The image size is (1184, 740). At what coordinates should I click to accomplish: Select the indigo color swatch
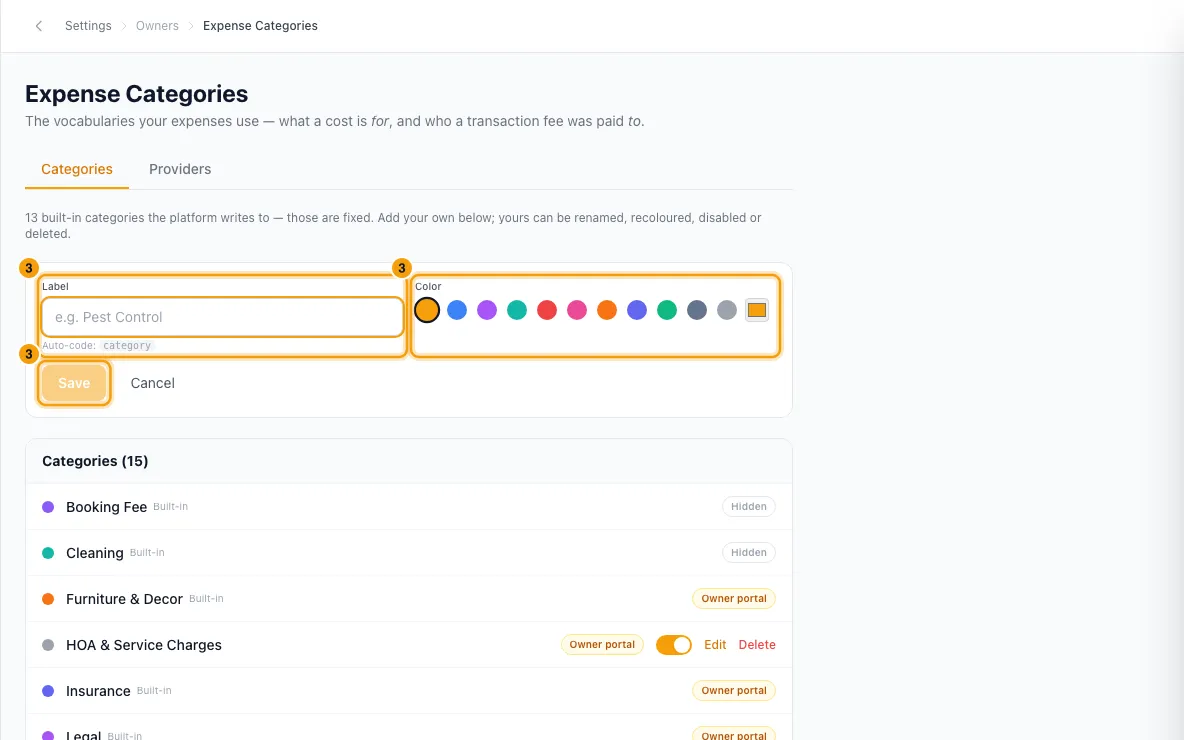(637, 310)
